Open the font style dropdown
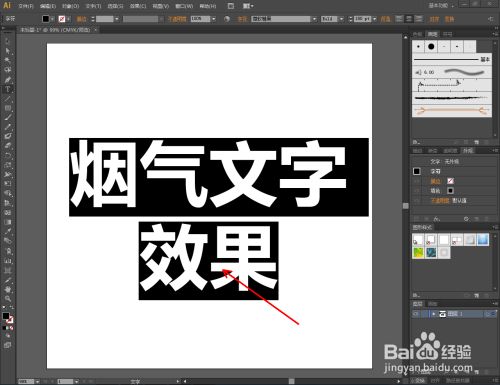This screenshot has width=500, height=385. point(341,19)
